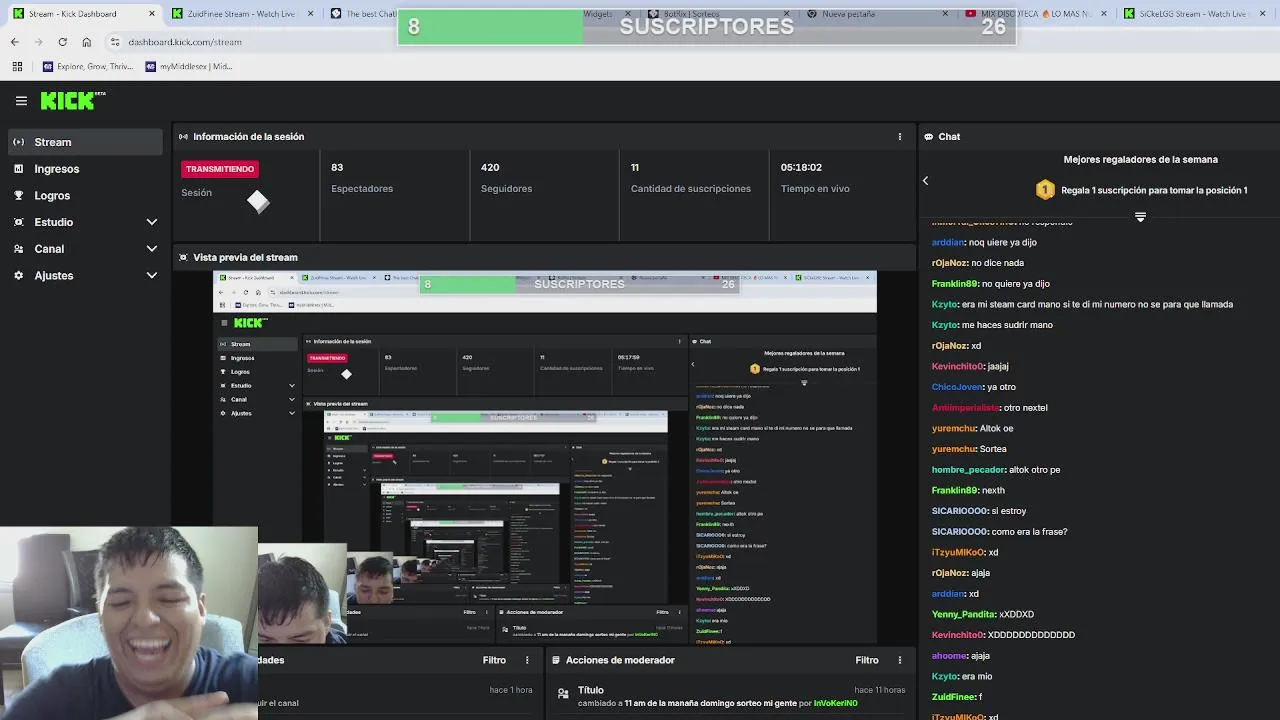Open Información de la sesión three-dot menu
Viewport: 1280px width, 720px height.
click(899, 137)
